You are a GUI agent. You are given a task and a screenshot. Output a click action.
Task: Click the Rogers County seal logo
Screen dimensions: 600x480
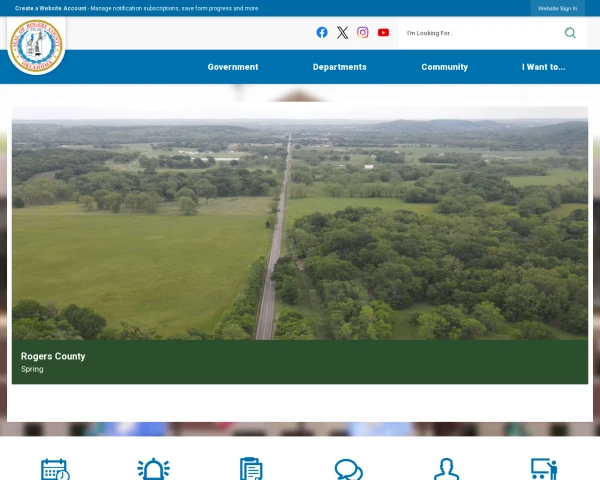pos(37,46)
